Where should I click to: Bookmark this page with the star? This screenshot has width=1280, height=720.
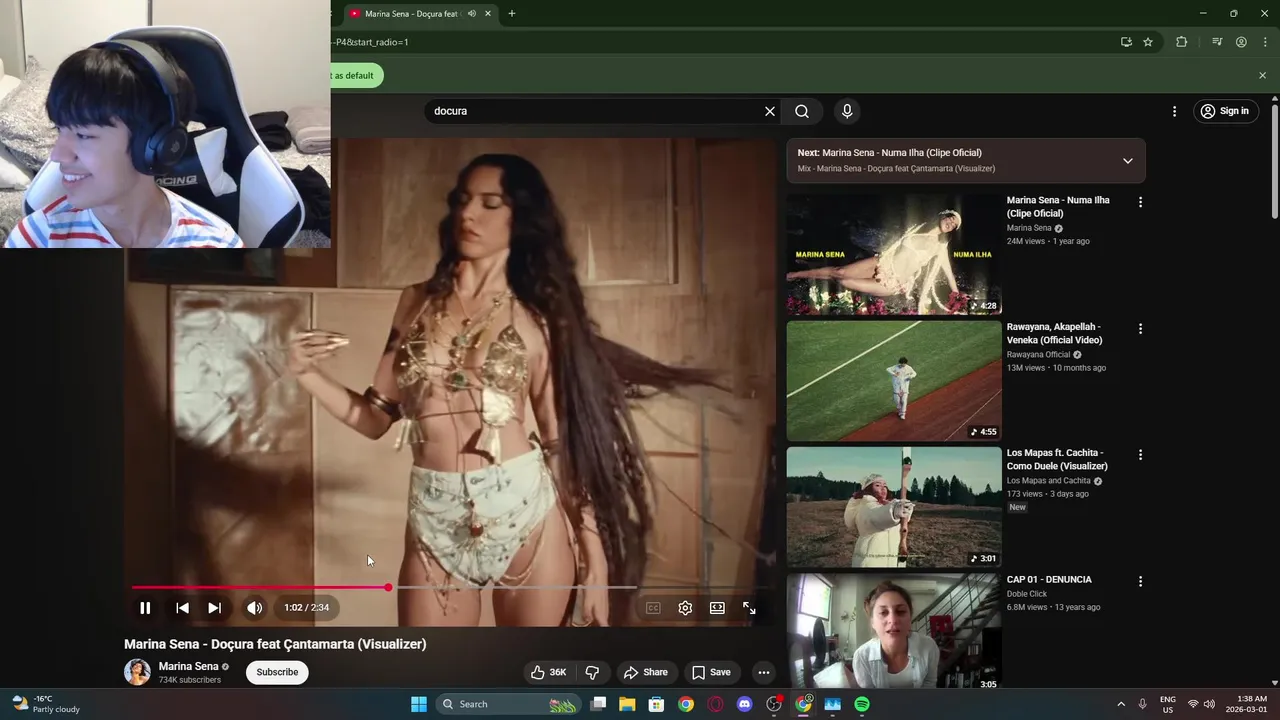pos(1148,42)
